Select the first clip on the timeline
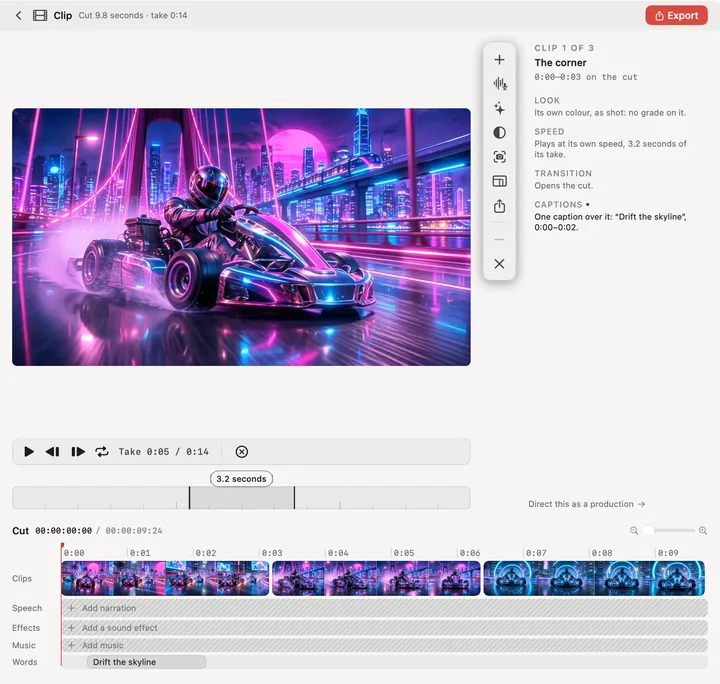Image resolution: width=720 pixels, height=684 pixels. pyautogui.click(x=165, y=578)
